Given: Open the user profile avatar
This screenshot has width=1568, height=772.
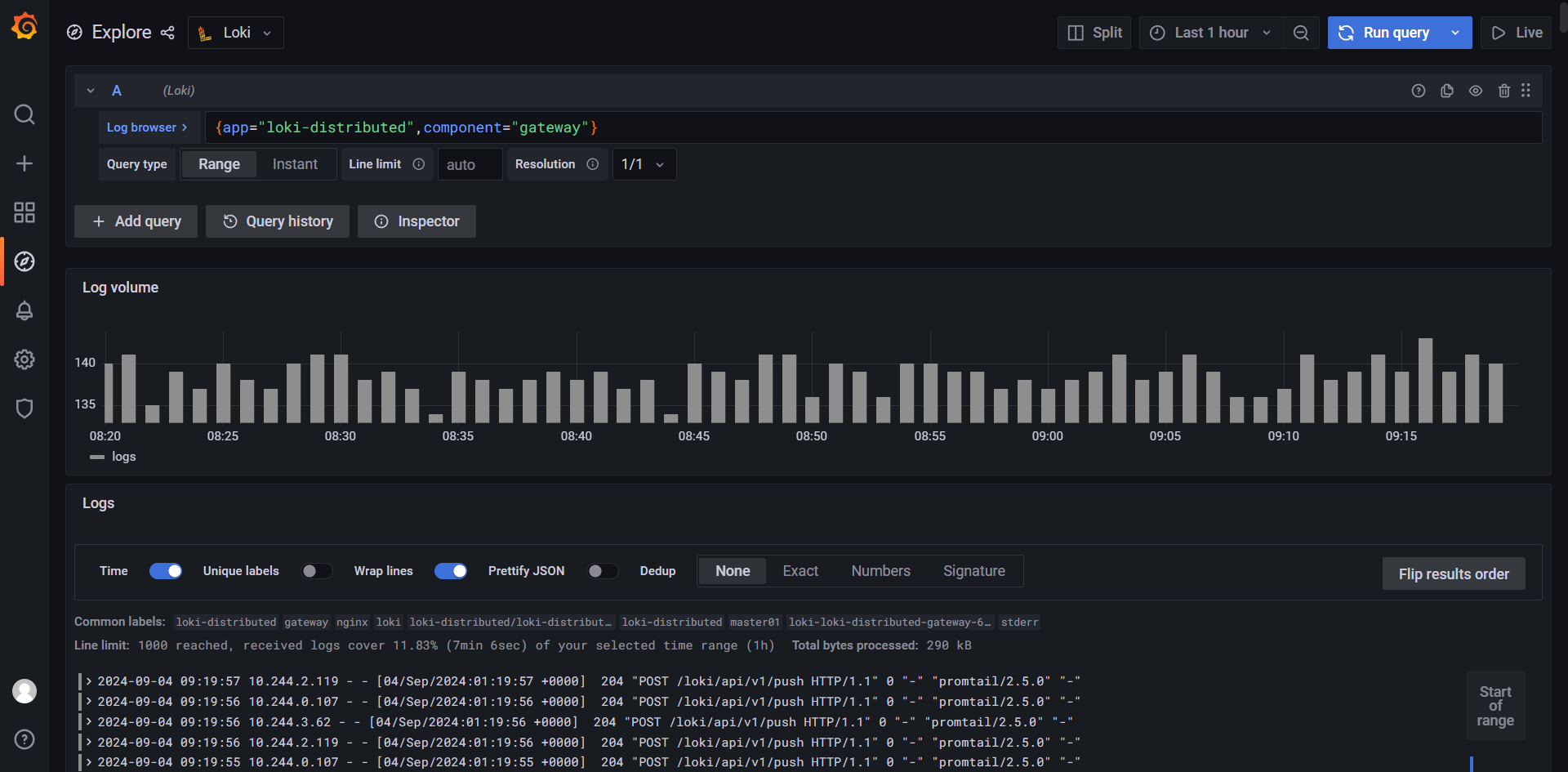Looking at the screenshot, I should pyautogui.click(x=24, y=691).
